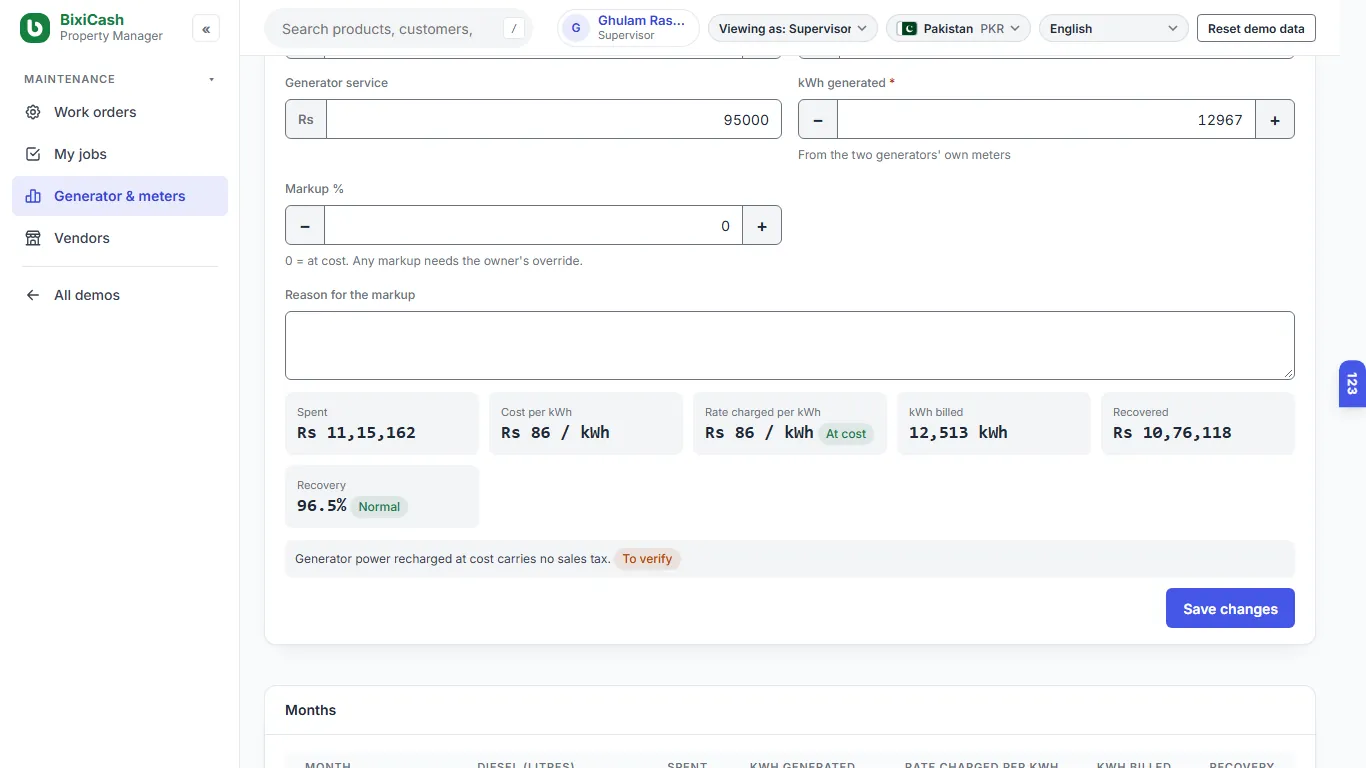Decrease Markup % with minus button

(305, 225)
